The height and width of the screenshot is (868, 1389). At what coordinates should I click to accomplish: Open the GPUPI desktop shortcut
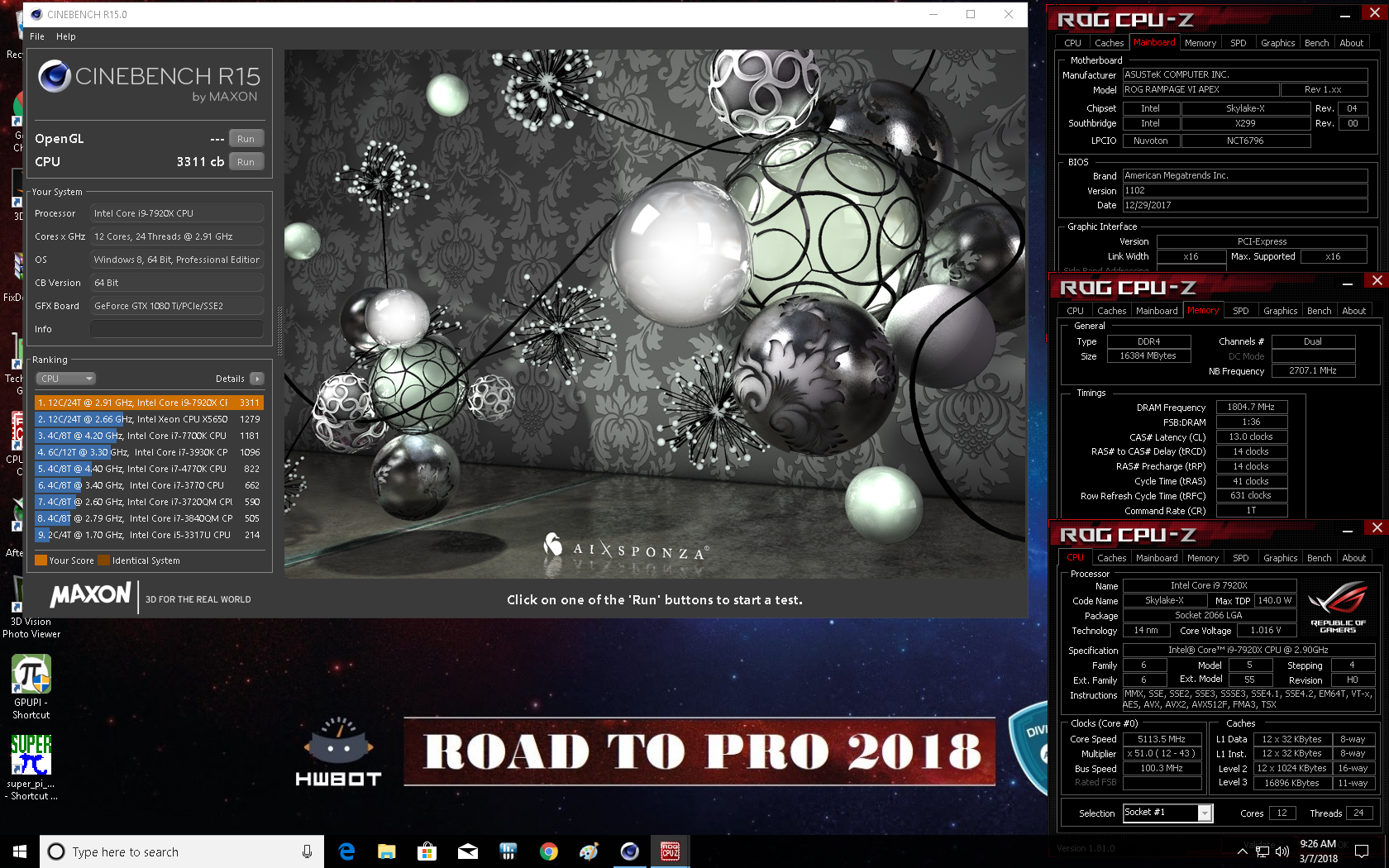[x=31, y=687]
